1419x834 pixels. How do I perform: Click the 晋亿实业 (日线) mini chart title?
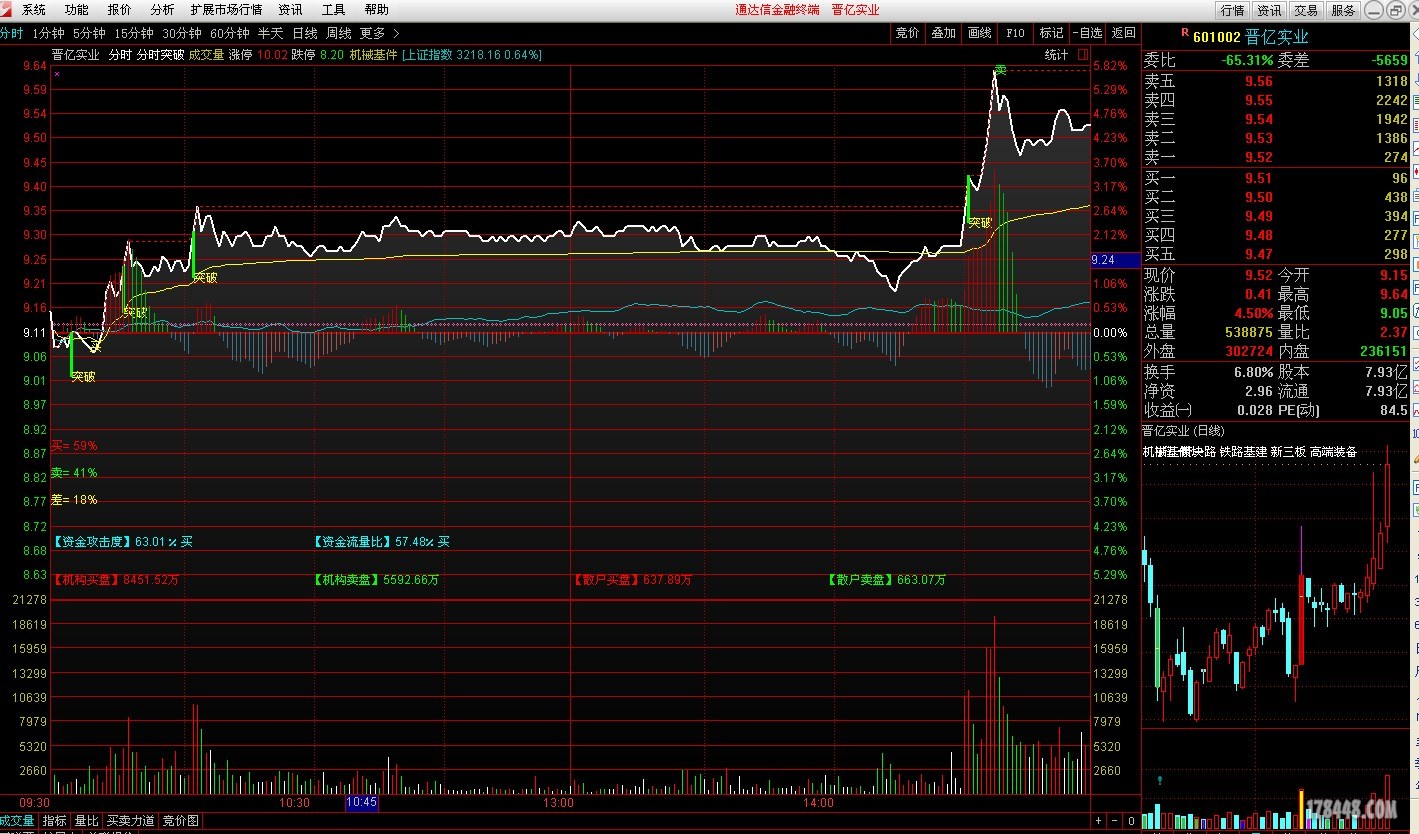[1183, 431]
